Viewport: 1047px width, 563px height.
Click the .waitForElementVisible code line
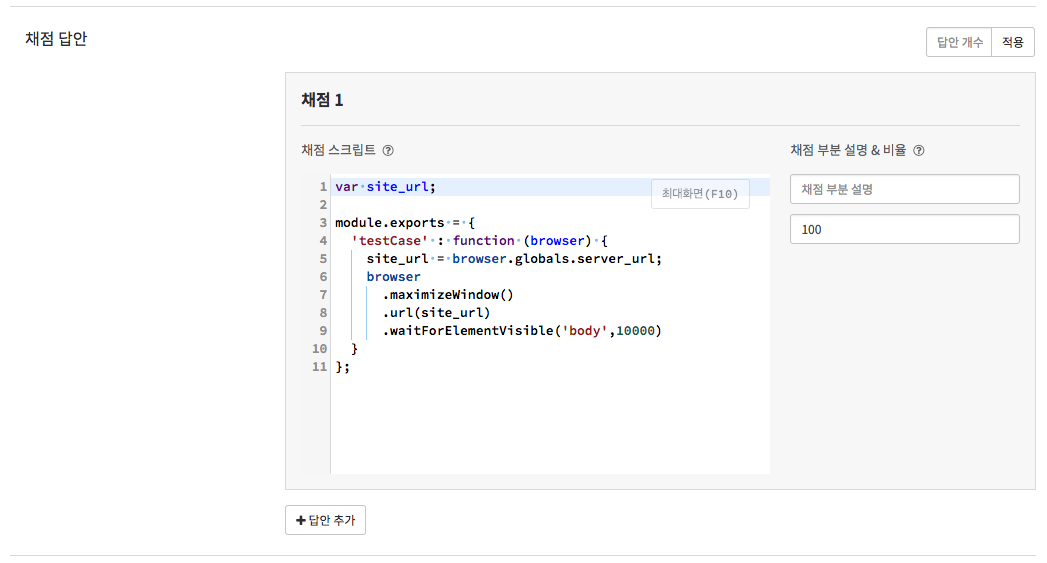(x=520, y=331)
